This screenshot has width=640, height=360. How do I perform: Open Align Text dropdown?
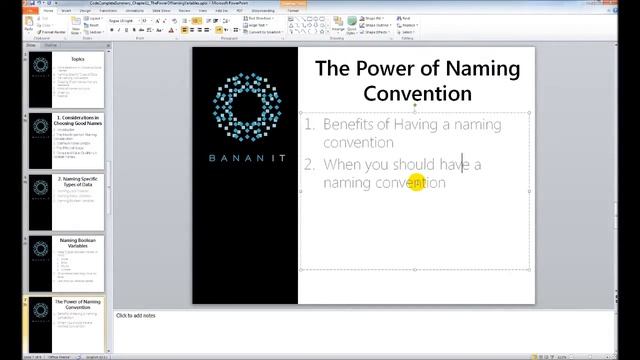click(x=256, y=25)
